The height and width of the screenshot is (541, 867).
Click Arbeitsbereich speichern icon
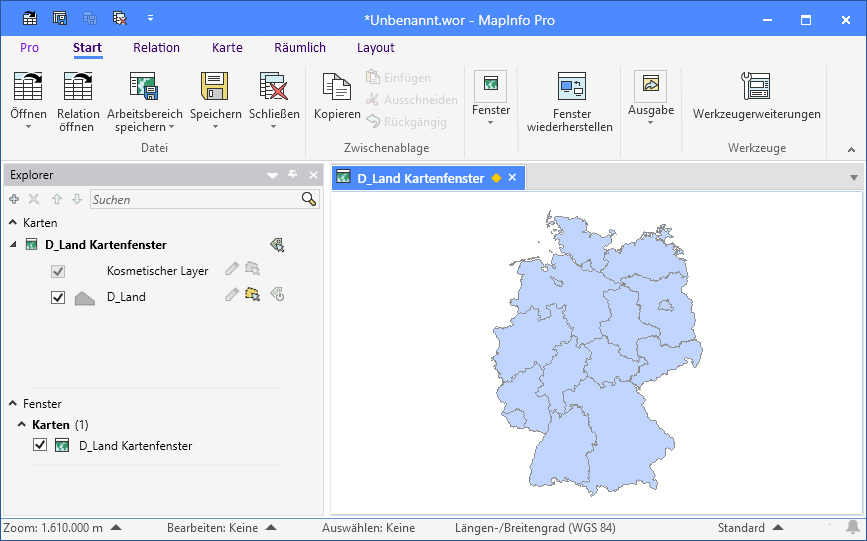coord(144,86)
